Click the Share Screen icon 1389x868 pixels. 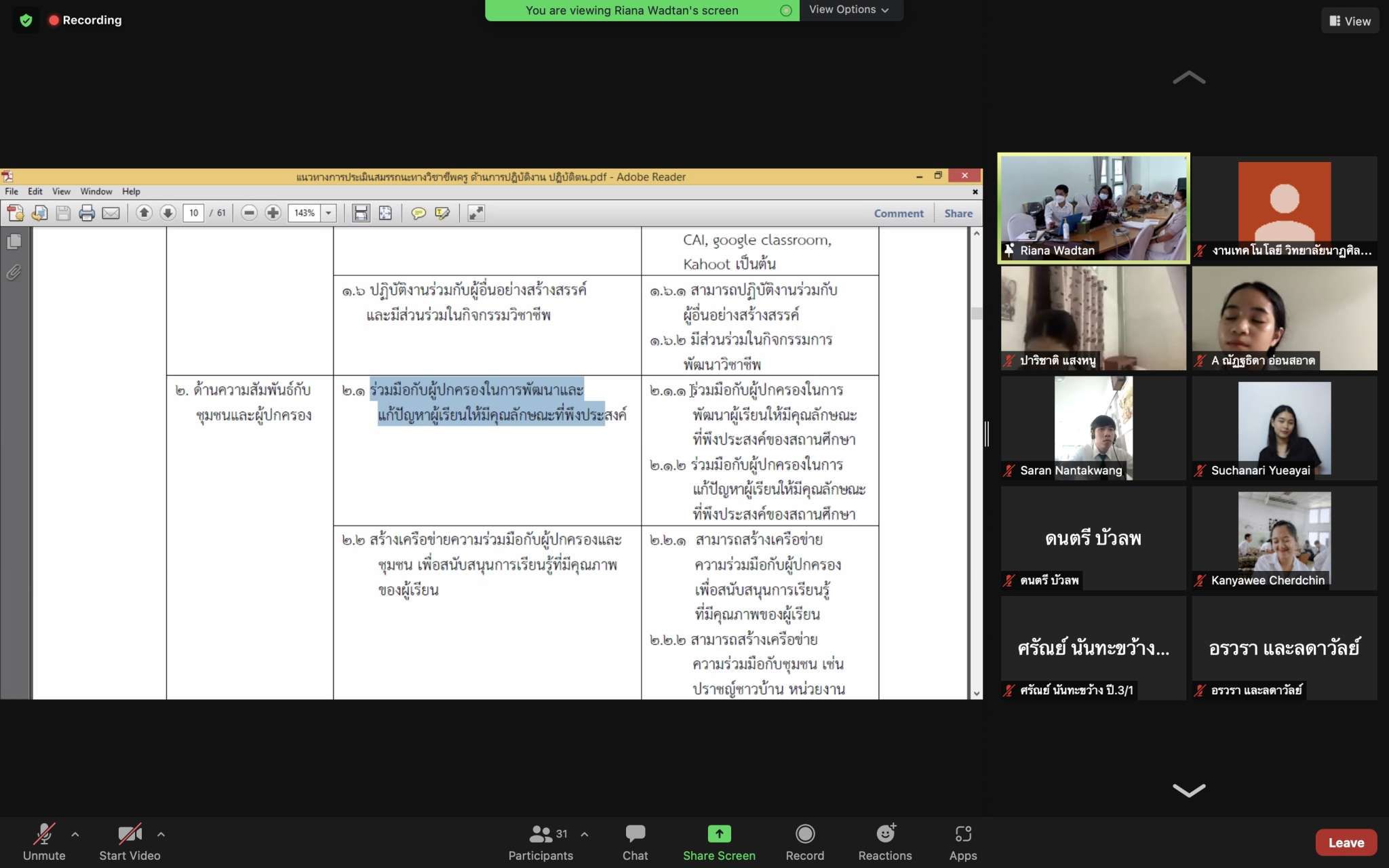click(719, 834)
